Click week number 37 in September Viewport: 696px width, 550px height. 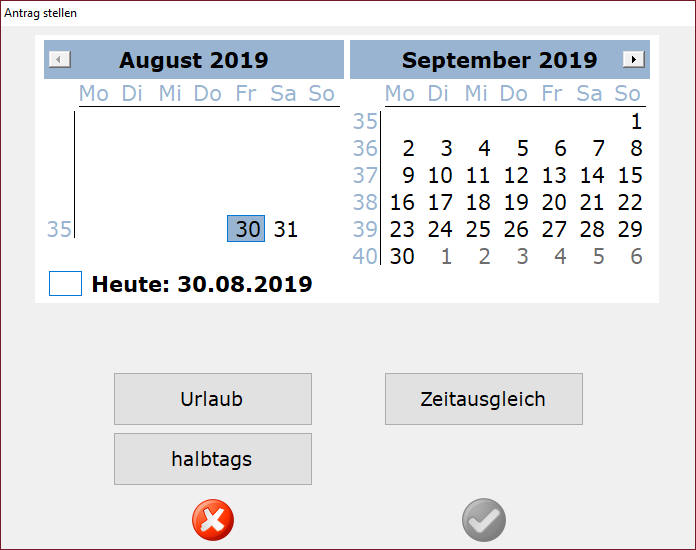click(366, 176)
